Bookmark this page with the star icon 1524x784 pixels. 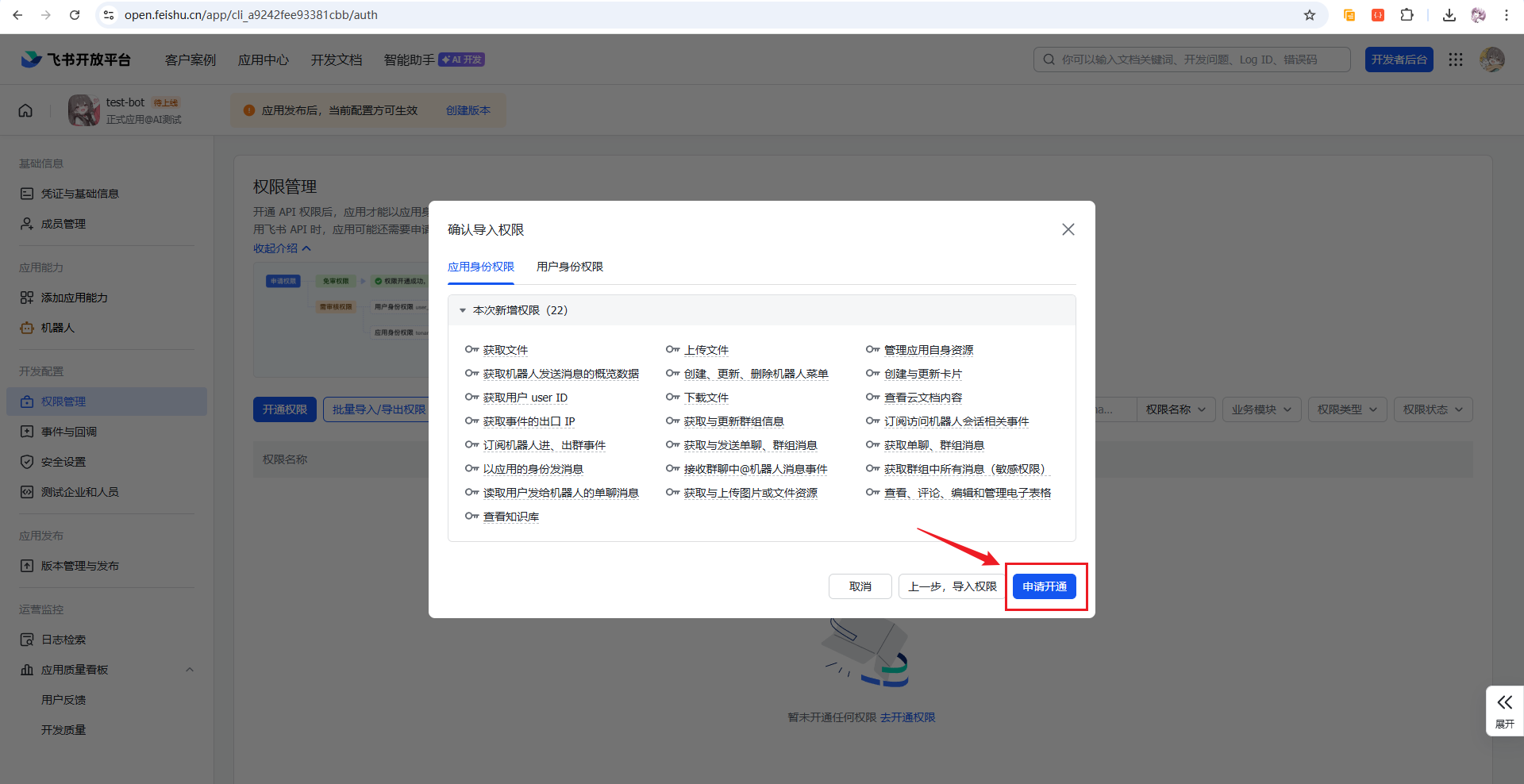pos(1310,15)
